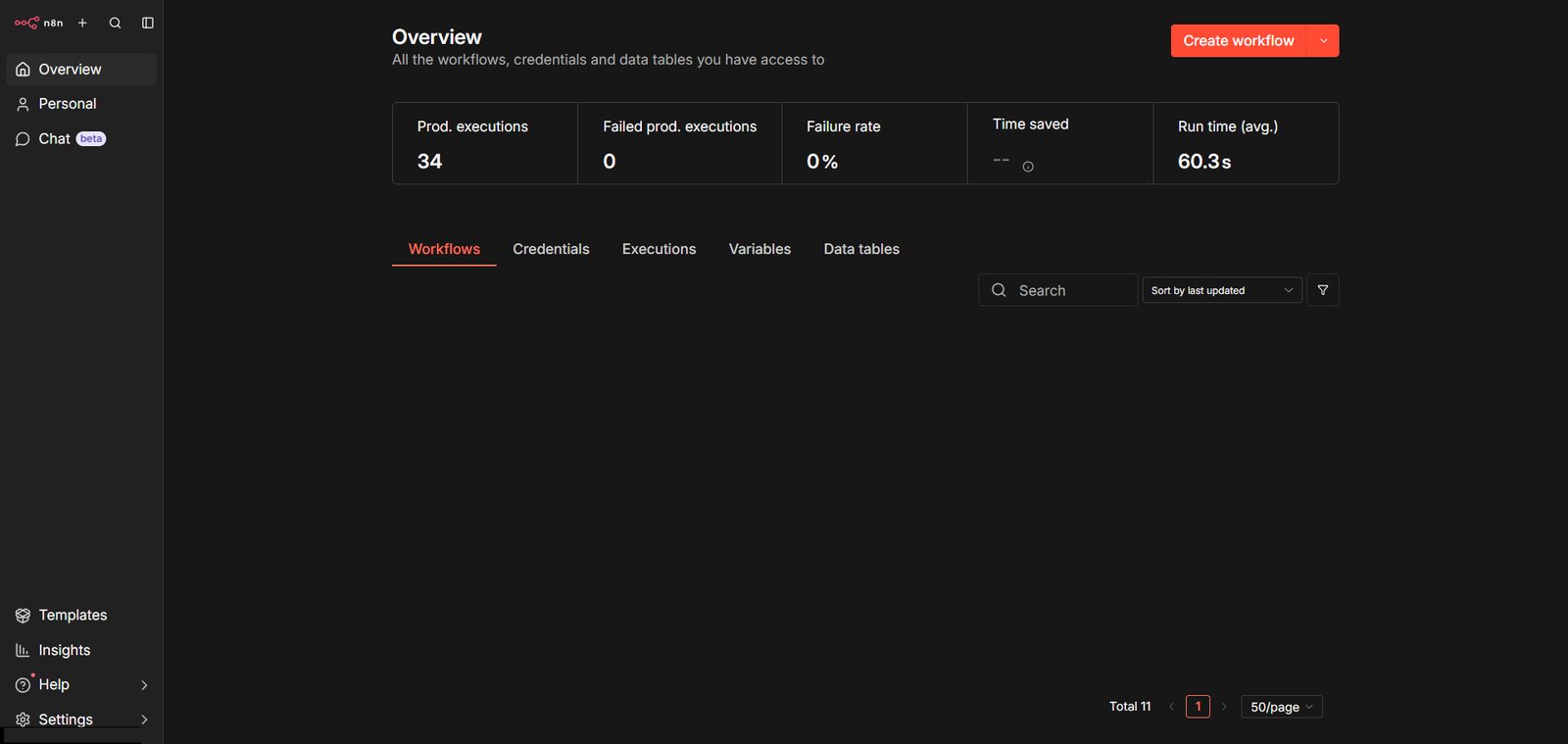Expand the Settings submenu chevron

pos(144,719)
